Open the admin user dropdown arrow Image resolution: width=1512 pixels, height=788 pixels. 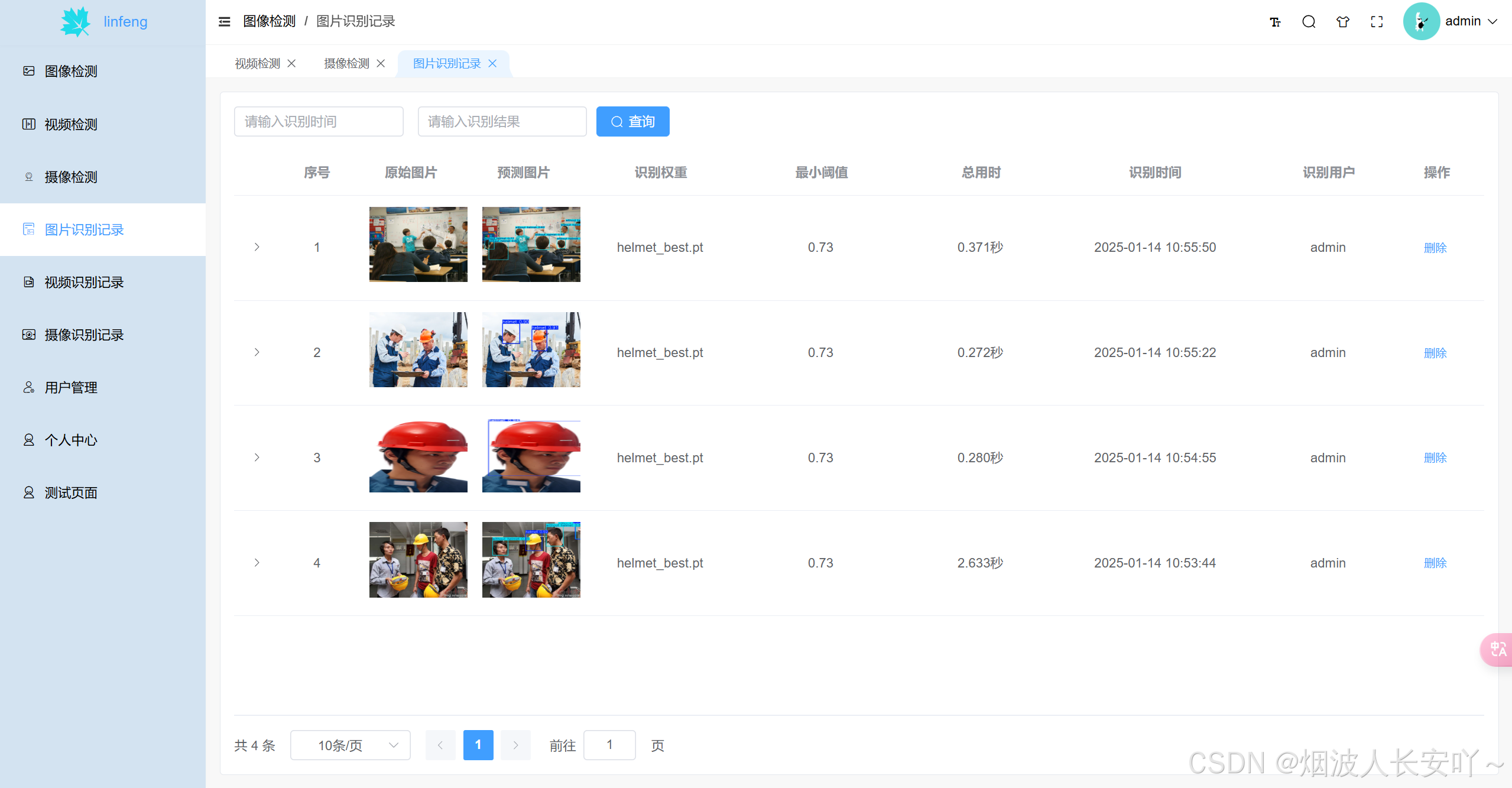pyautogui.click(x=1493, y=22)
